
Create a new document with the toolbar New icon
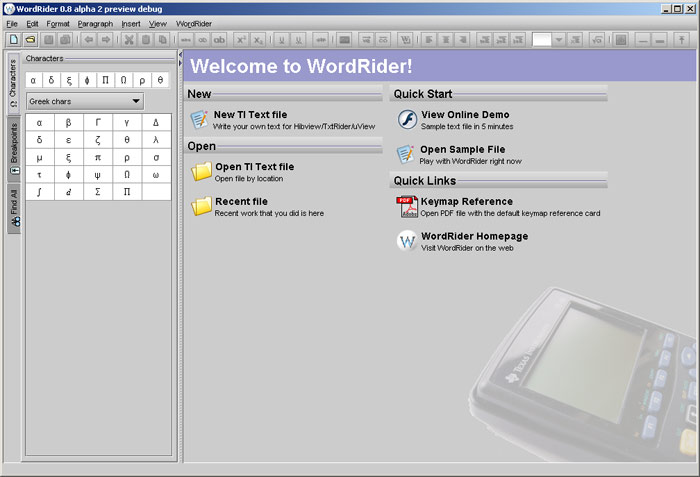[13, 40]
